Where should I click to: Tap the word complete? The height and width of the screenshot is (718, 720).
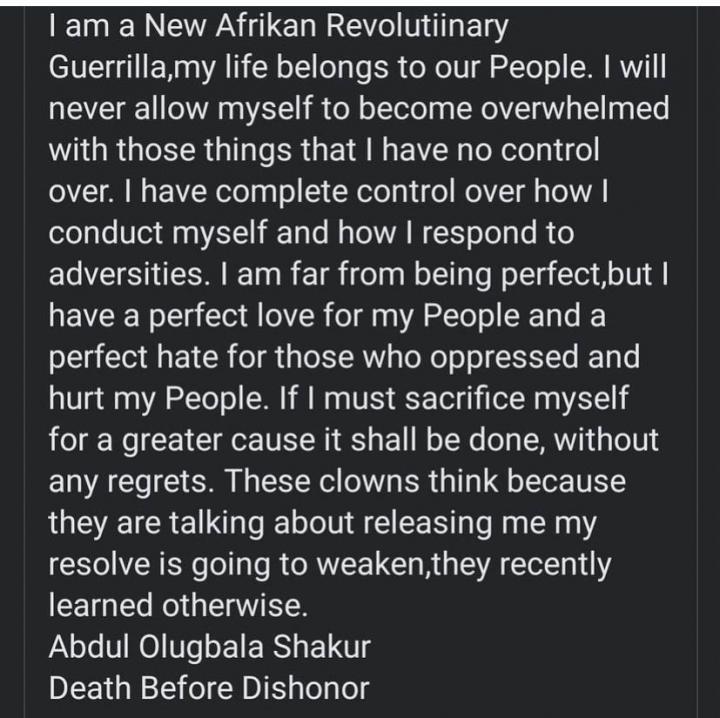[281, 191]
